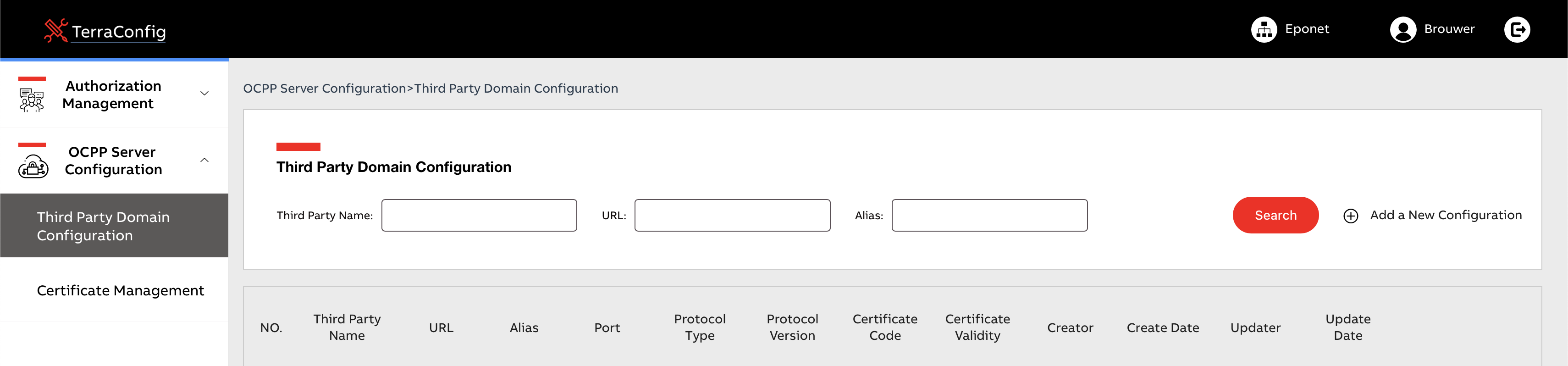Click the OCPP Server cloud lock icon

33,166
